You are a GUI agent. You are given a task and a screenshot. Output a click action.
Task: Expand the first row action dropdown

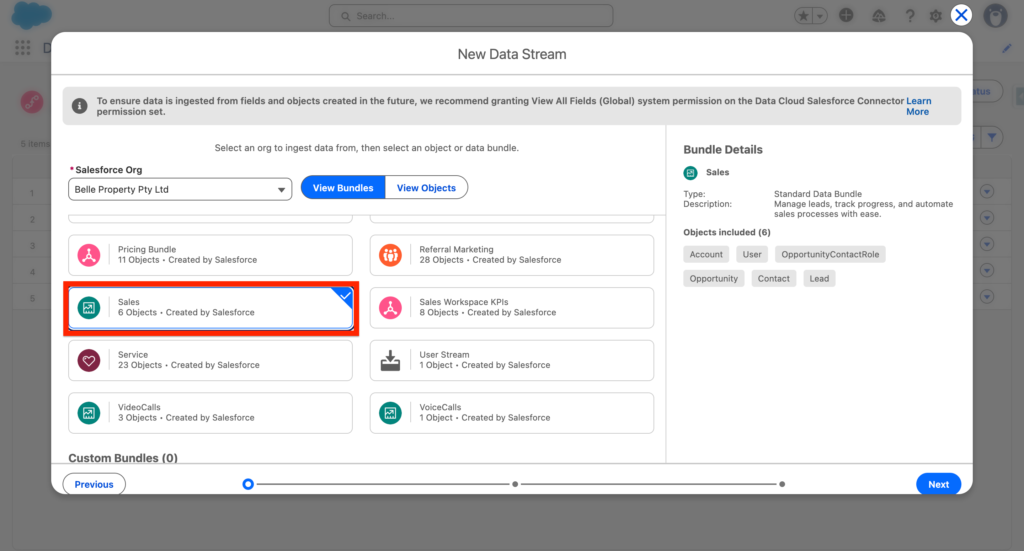[987, 192]
